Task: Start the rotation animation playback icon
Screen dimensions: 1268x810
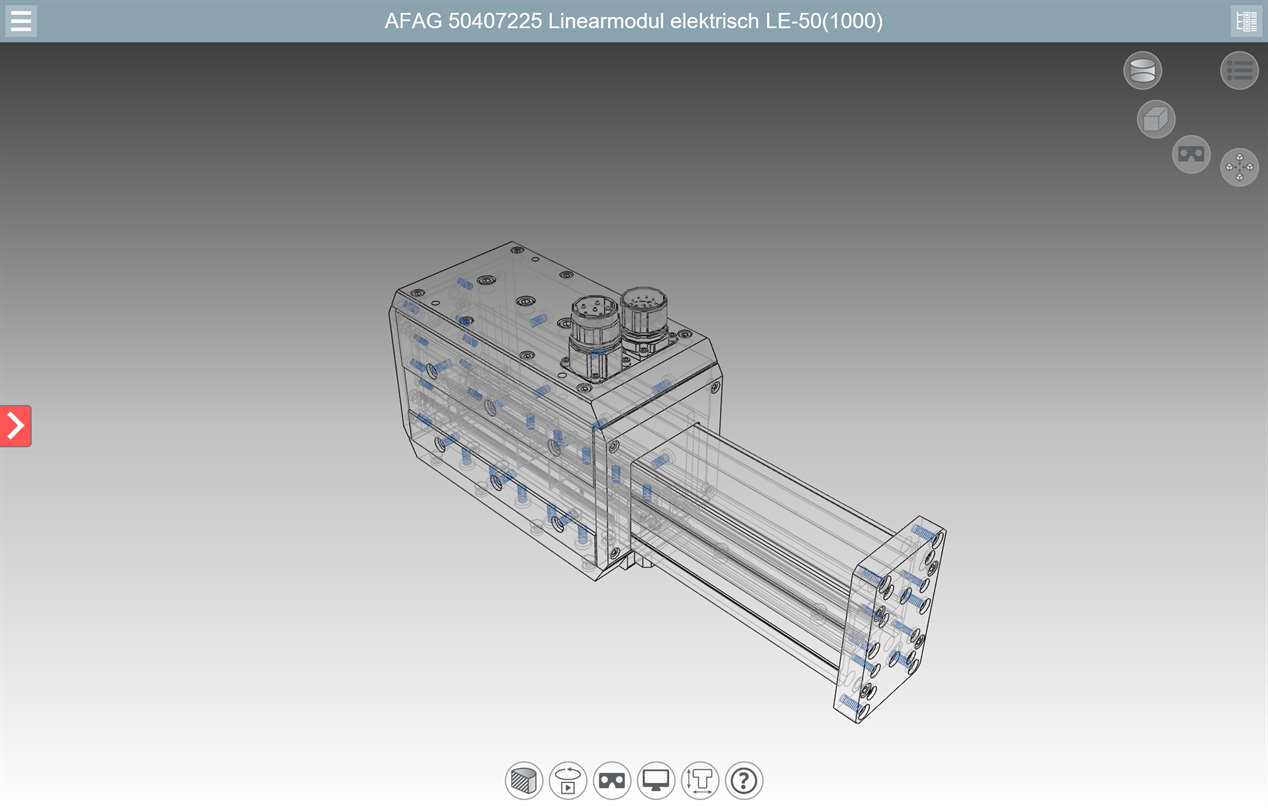Action: (568, 780)
